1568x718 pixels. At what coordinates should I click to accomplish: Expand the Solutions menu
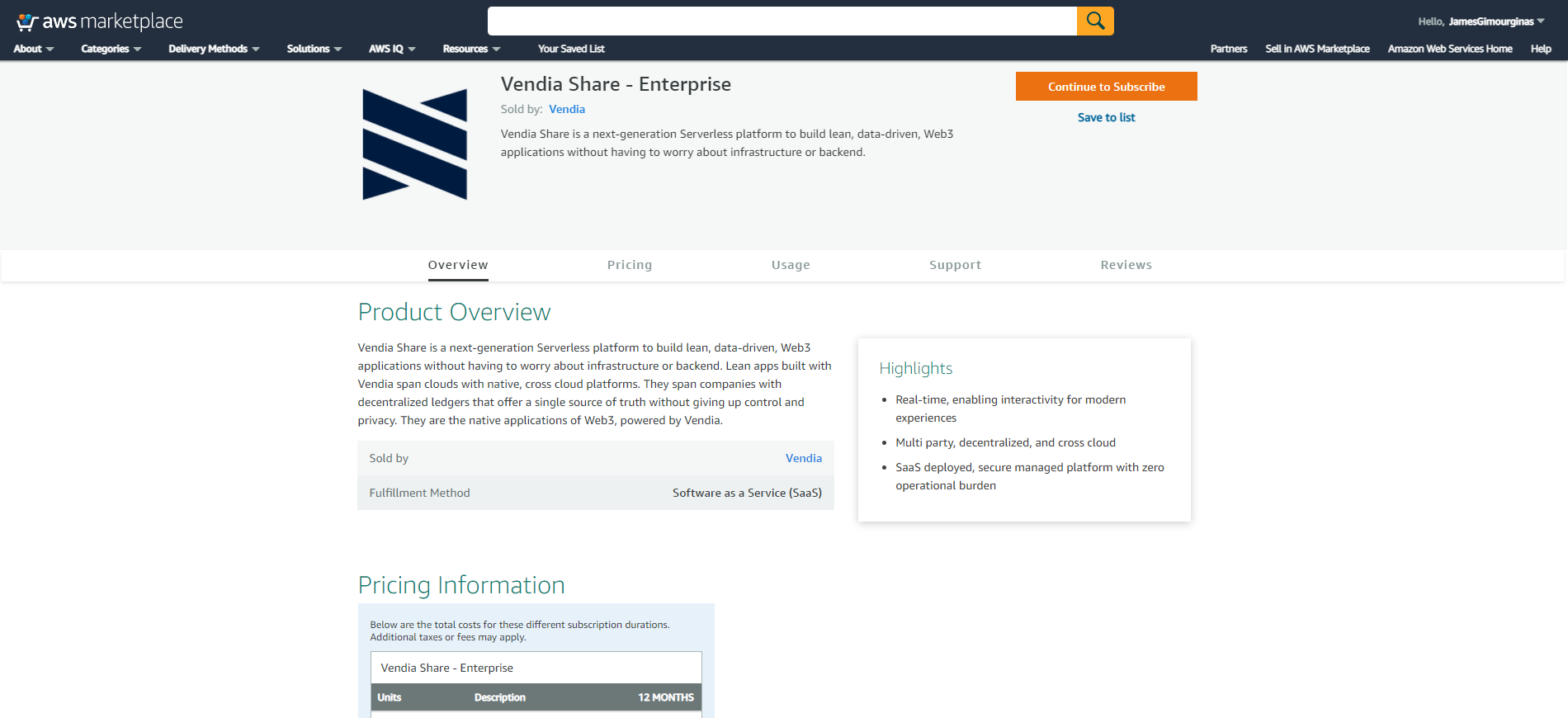[x=314, y=49]
